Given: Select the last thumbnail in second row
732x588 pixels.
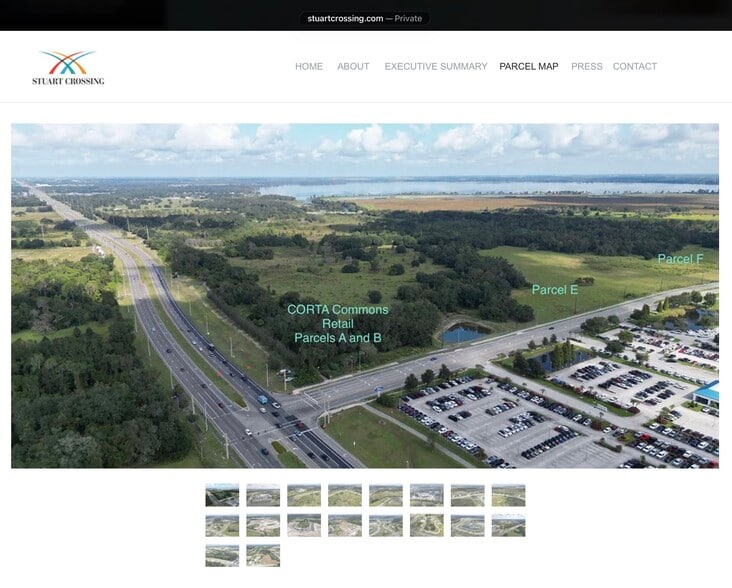Looking at the screenshot, I should tap(508, 525).
